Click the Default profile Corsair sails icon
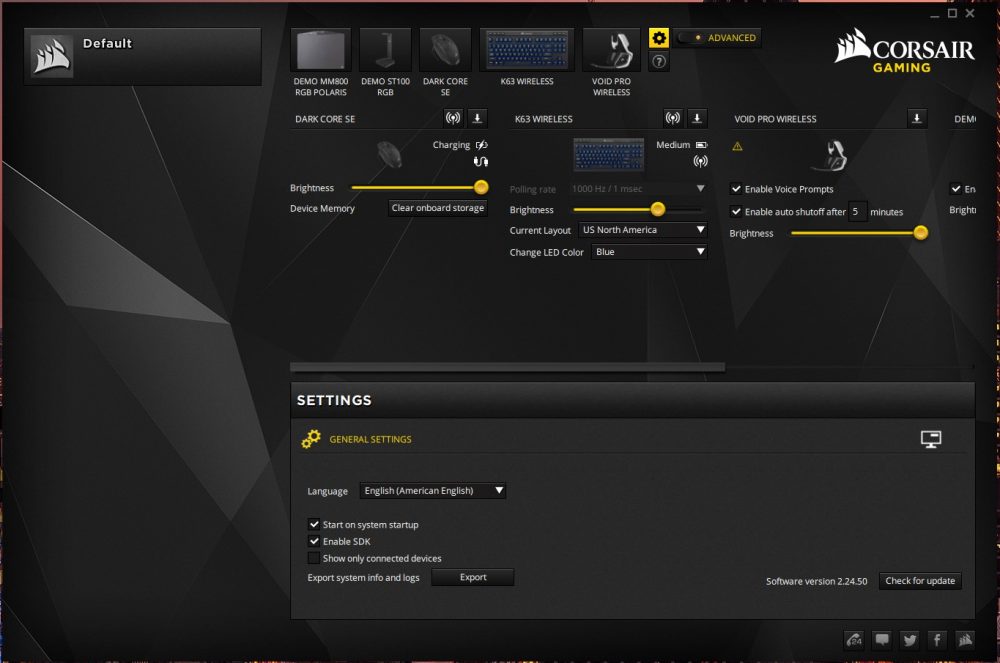Screen dimensions: 1000x663 [52, 56]
